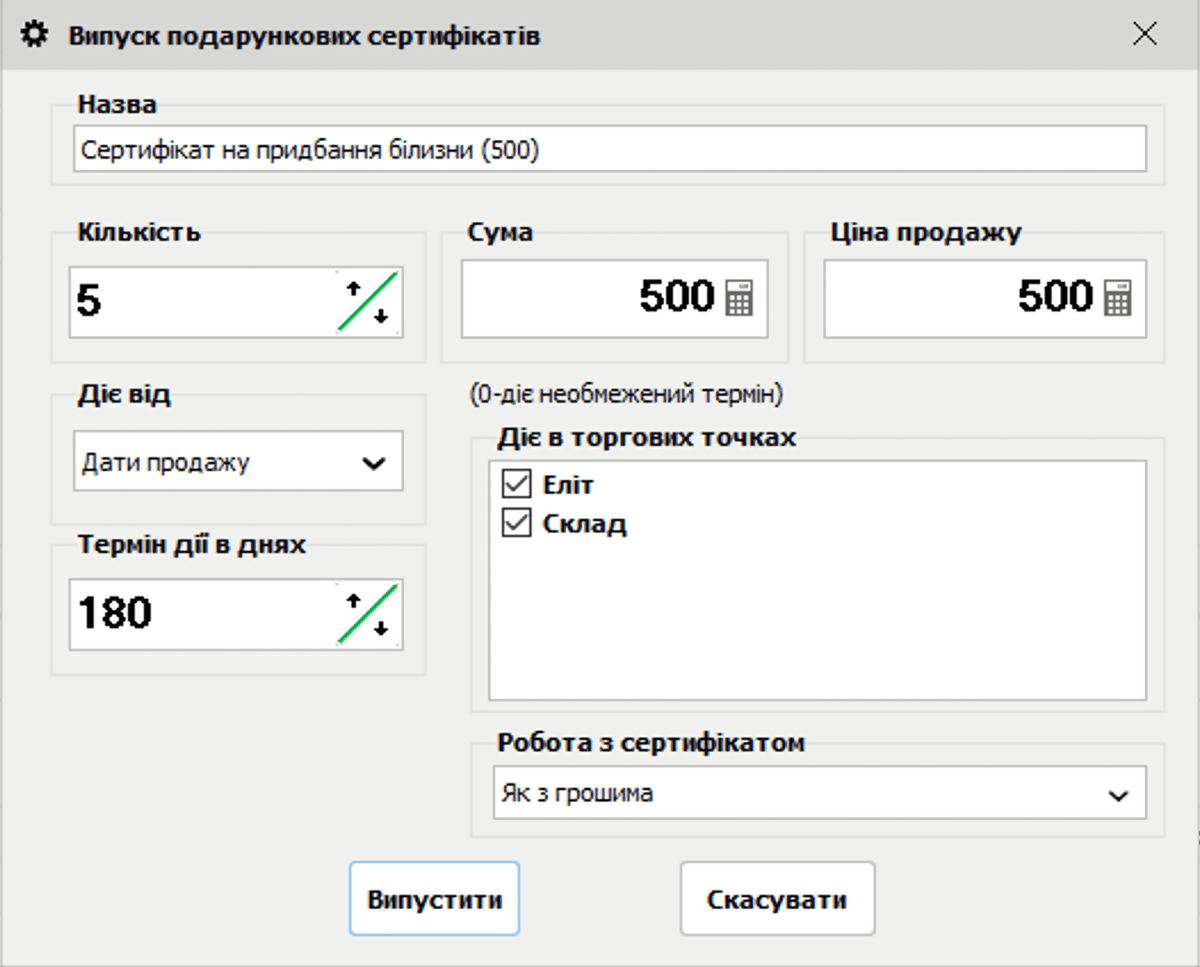Decrease Термін дії в днях value
This screenshot has height=967, width=1200.
(x=381, y=630)
